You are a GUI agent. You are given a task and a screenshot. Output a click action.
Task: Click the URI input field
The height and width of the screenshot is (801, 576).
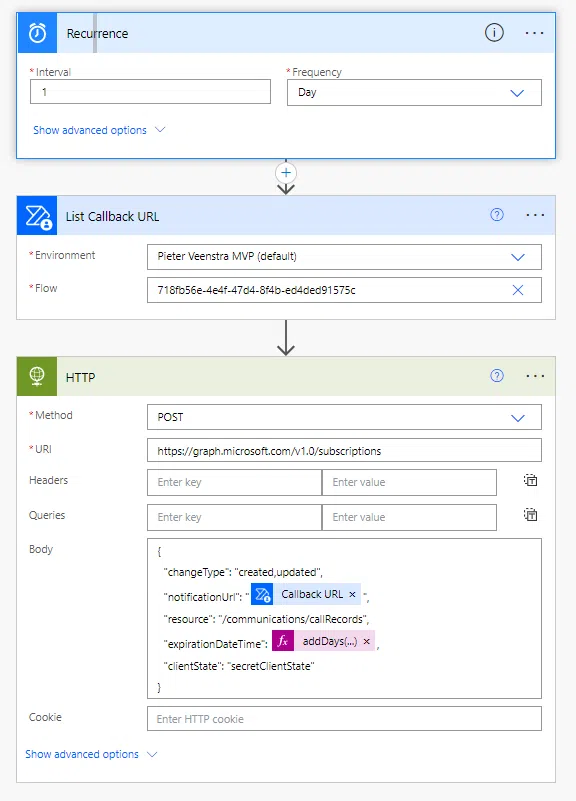[x=344, y=451]
